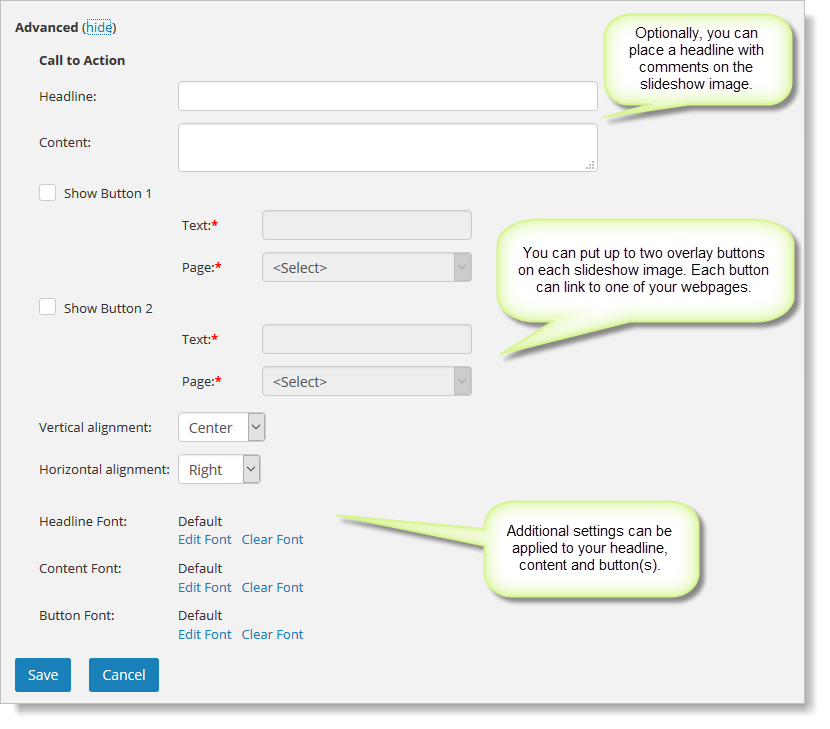
Task: Open the Button 2 Page dropdown
Action: [367, 381]
